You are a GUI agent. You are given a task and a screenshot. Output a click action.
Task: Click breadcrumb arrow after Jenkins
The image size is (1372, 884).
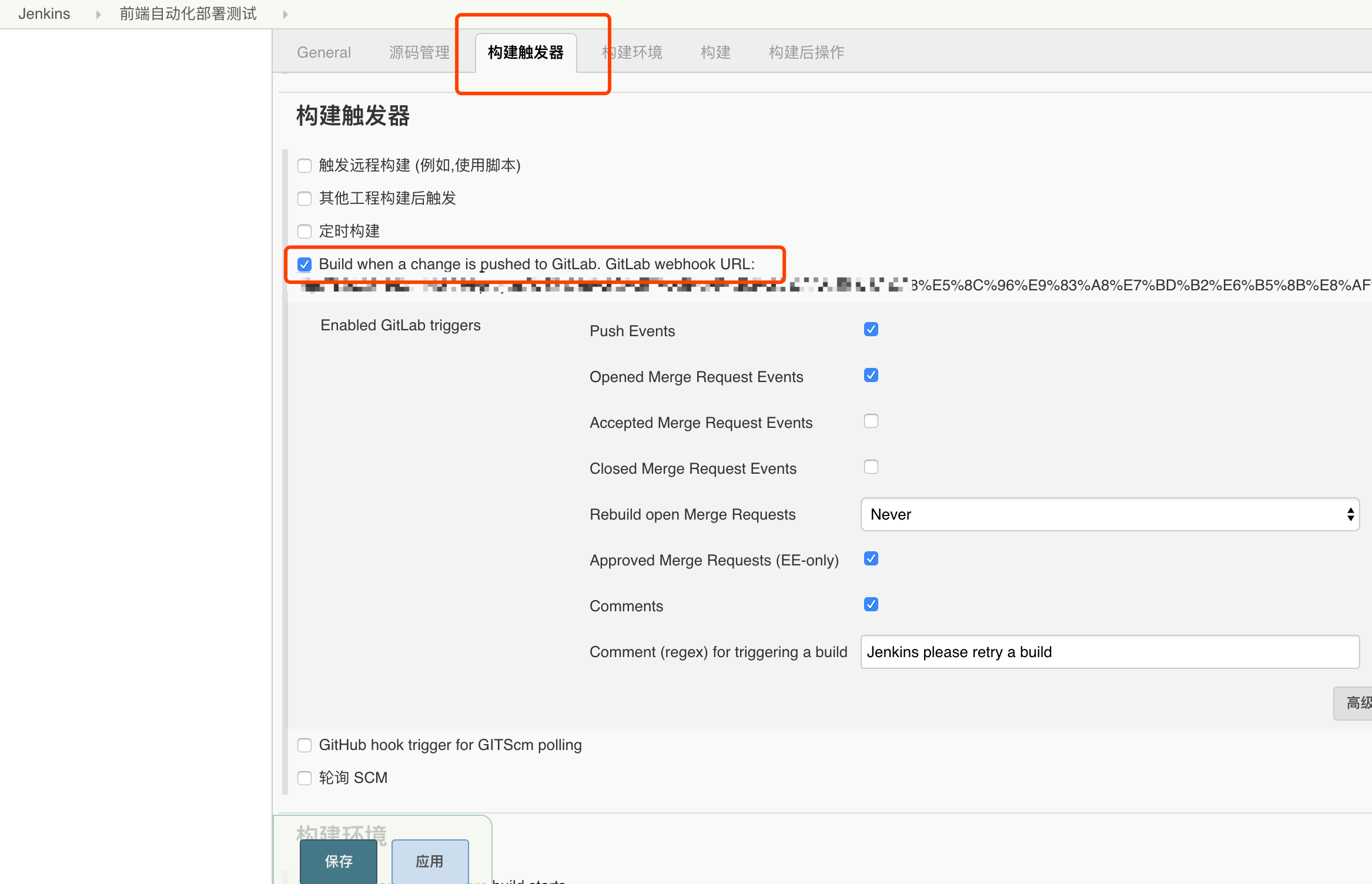point(98,14)
